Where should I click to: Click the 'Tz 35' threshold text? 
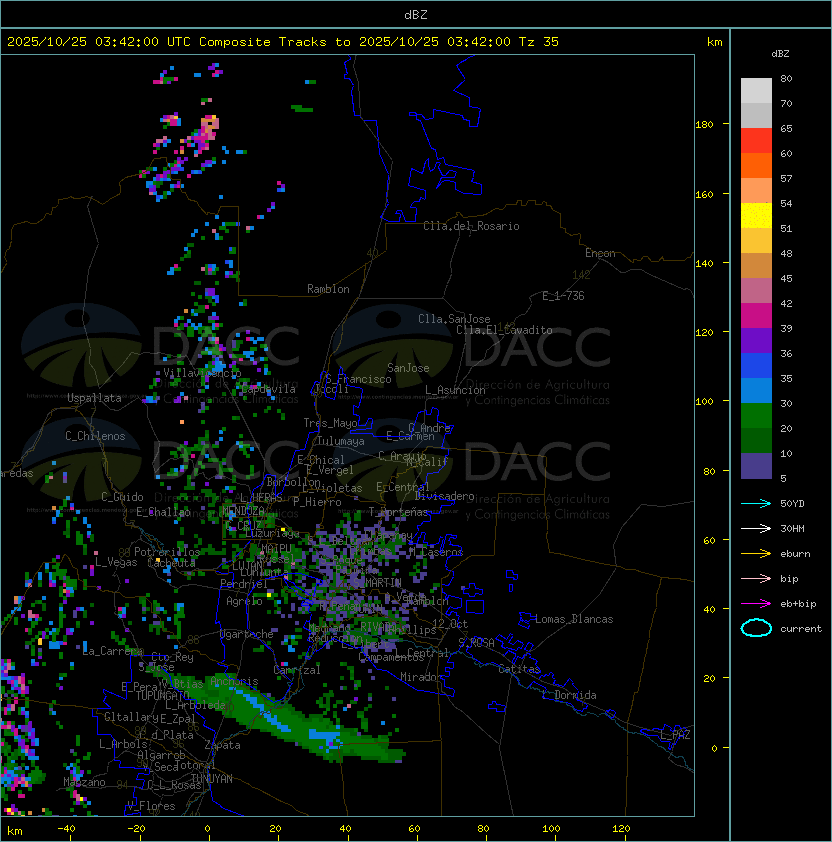(539, 42)
